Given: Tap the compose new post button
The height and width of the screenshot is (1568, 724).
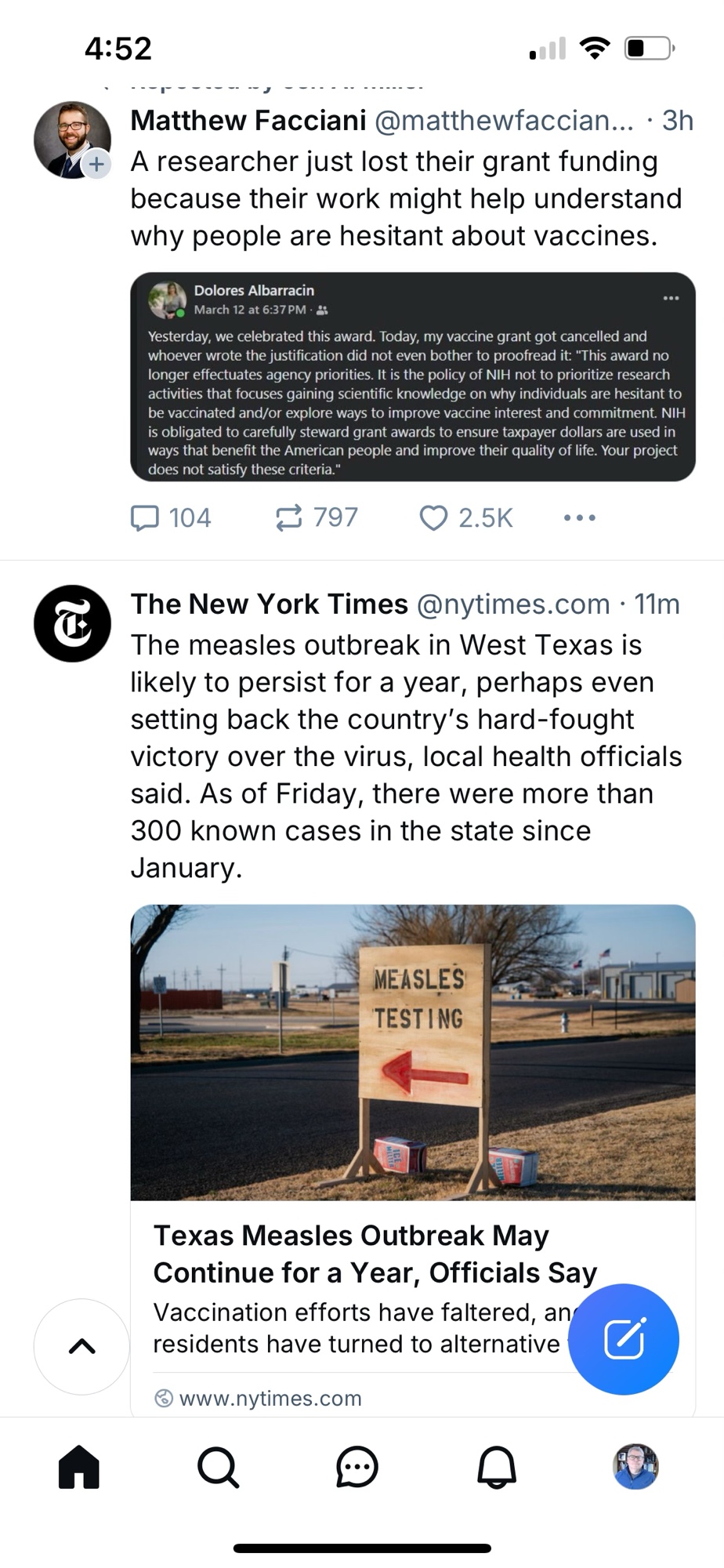Looking at the screenshot, I should coord(624,1339).
